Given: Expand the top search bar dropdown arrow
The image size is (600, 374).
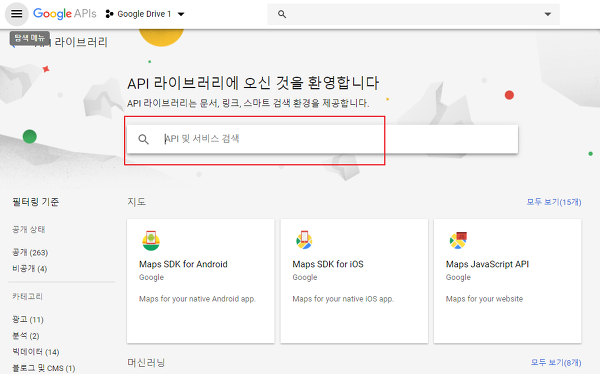Looking at the screenshot, I should [x=548, y=14].
